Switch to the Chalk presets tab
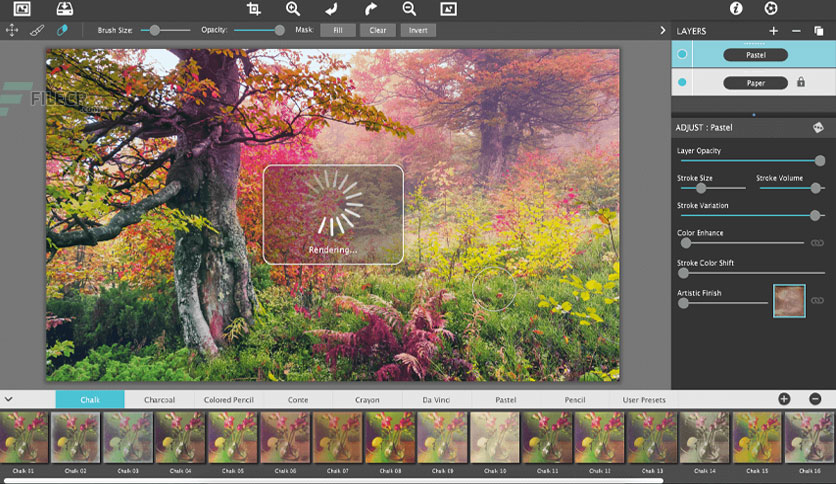The height and width of the screenshot is (484, 836). tap(90, 399)
